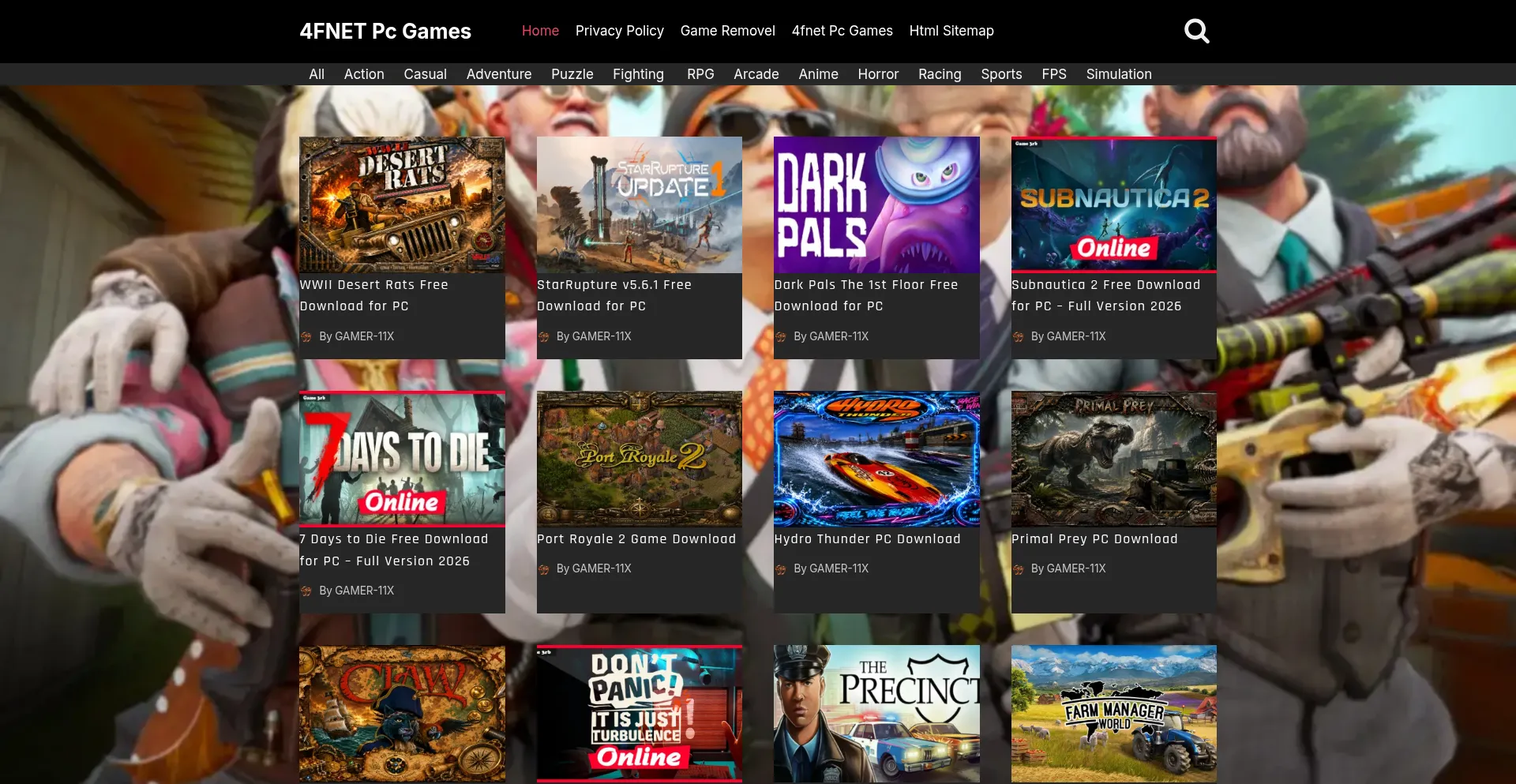The image size is (1516, 784).
Task: Open Subnautica 2 Free Download title link
Action: [1106, 295]
